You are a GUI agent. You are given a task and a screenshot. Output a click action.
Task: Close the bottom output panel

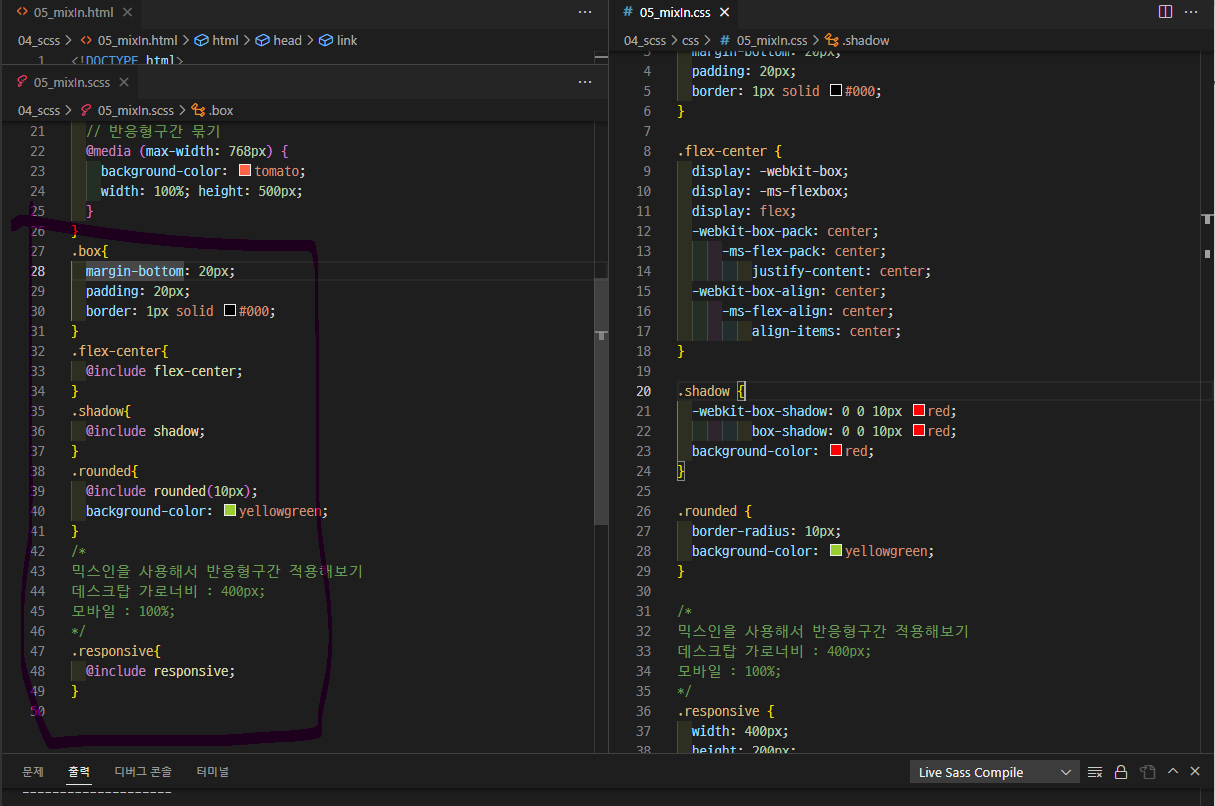coord(1195,772)
